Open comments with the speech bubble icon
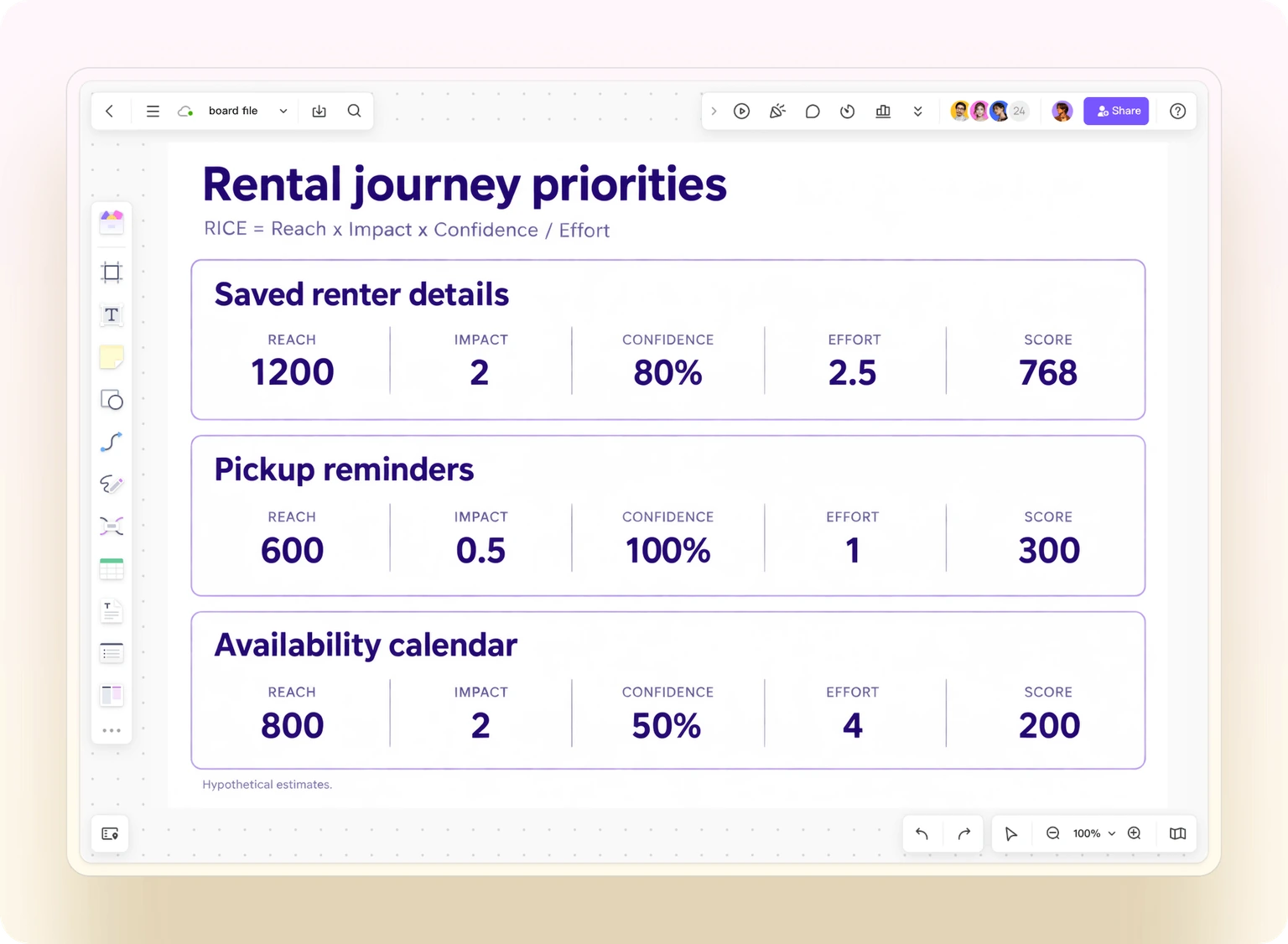The width and height of the screenshot is (1288, 944). click(813, 111)
